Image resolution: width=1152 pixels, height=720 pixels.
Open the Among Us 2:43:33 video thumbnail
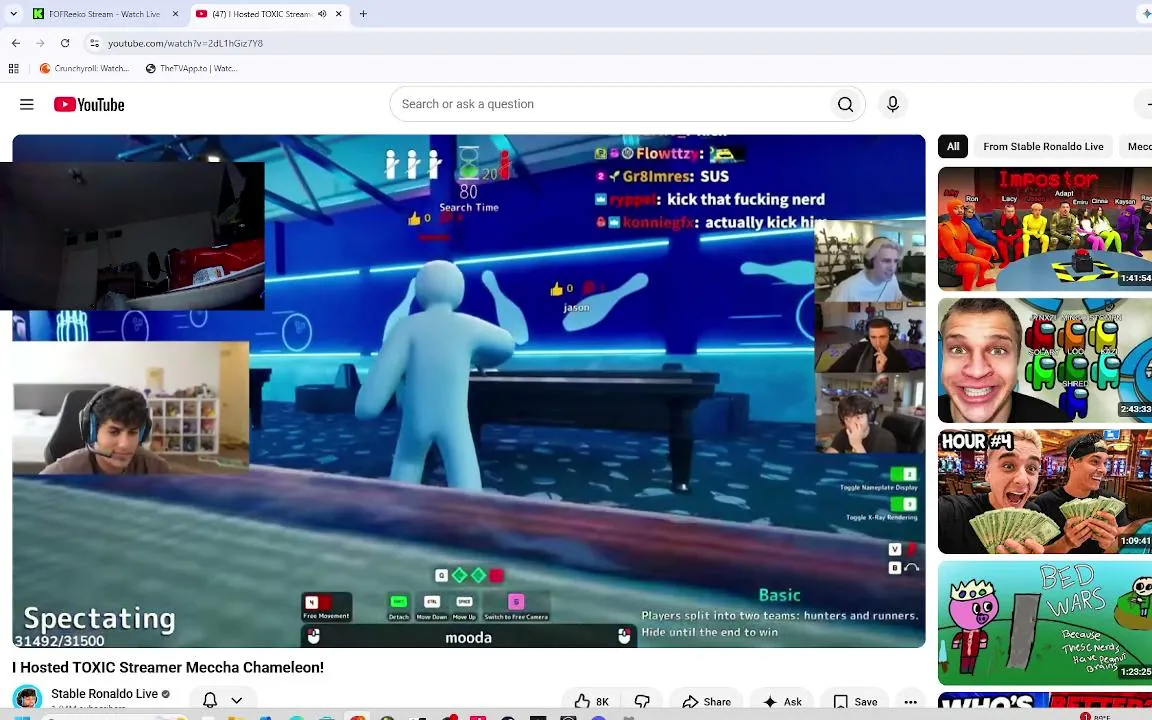tap(1045, 360)
